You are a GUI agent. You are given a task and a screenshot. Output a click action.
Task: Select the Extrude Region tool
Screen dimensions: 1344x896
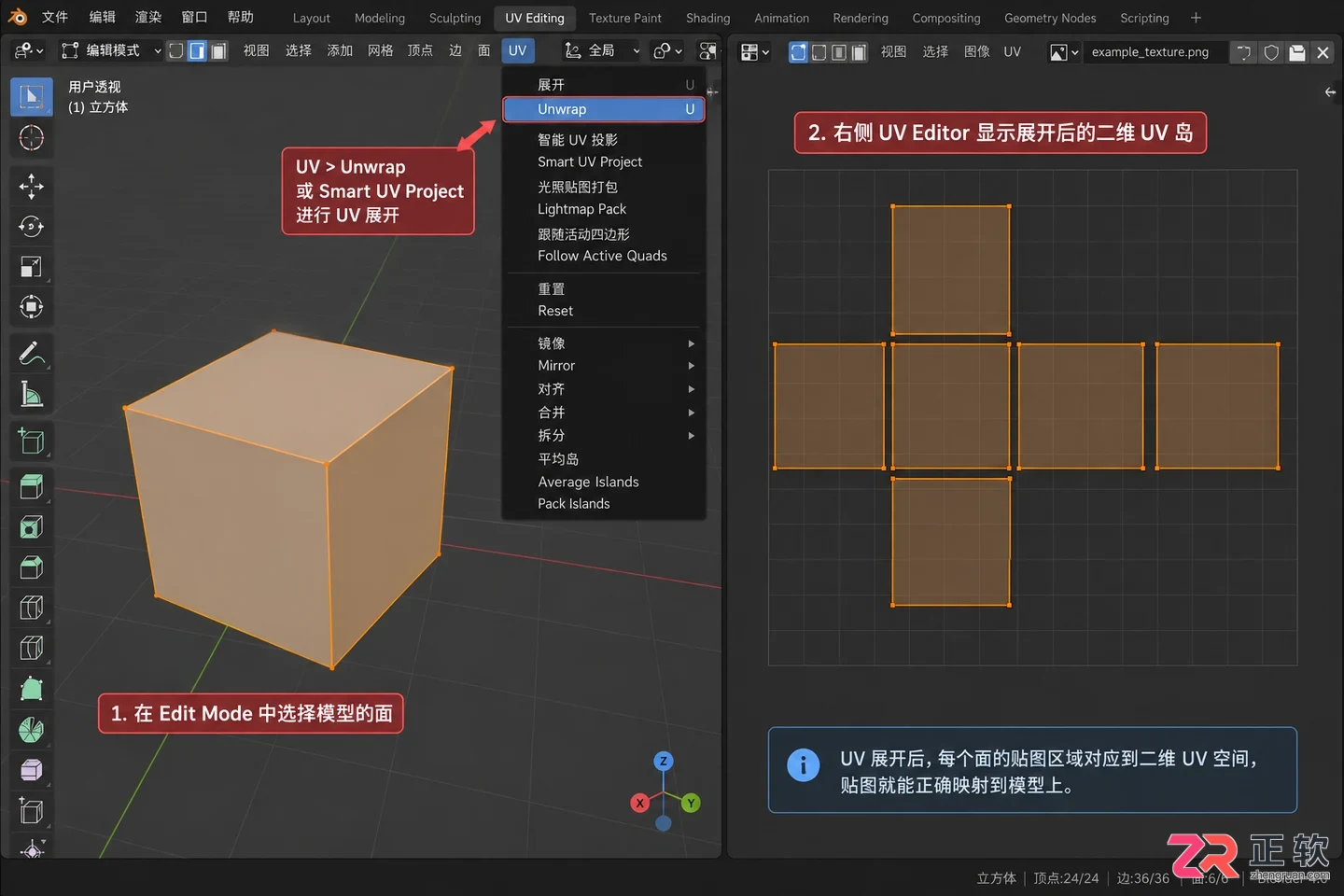[x=31, y=486]
